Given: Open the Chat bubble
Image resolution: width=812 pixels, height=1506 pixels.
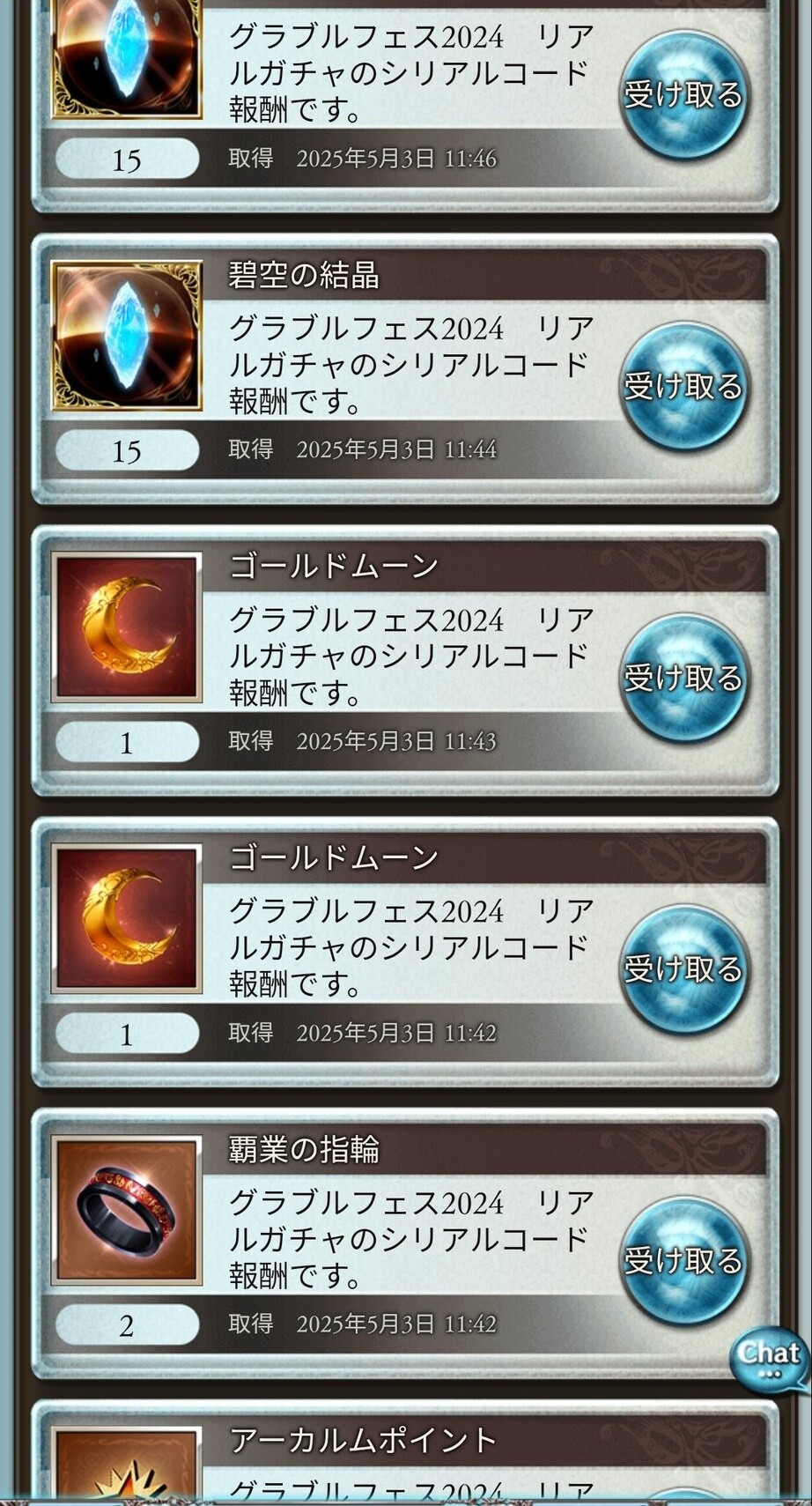Looking at the screenshot, I should tap(769, 1359).
